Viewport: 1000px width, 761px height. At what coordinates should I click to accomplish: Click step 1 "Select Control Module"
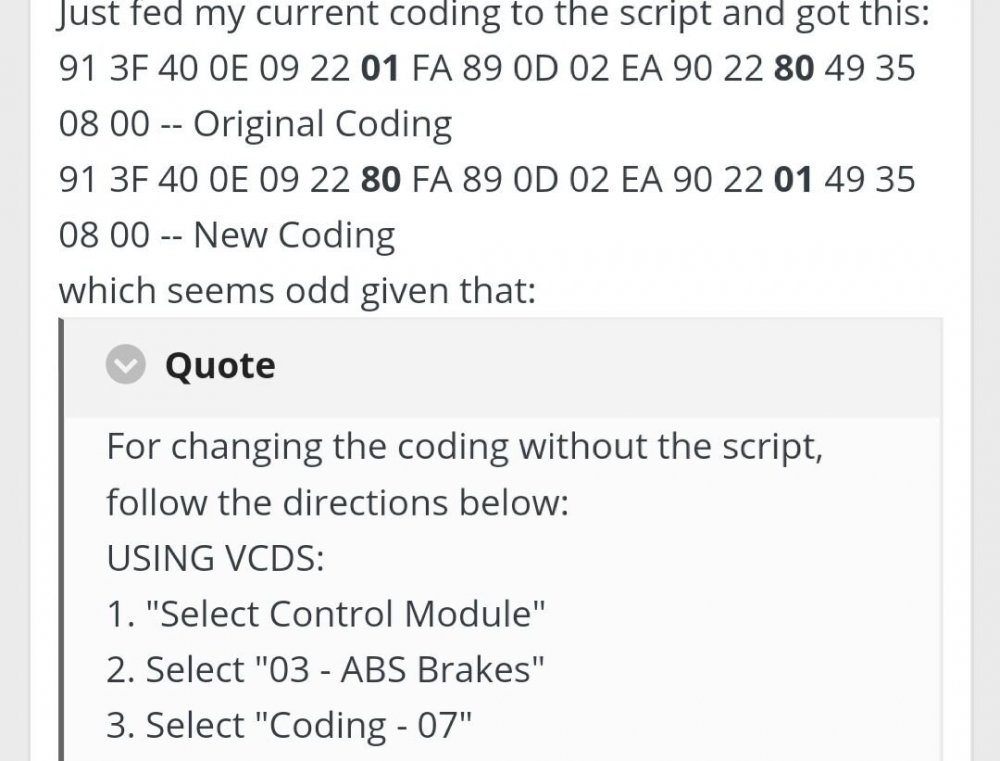(326, 613)
